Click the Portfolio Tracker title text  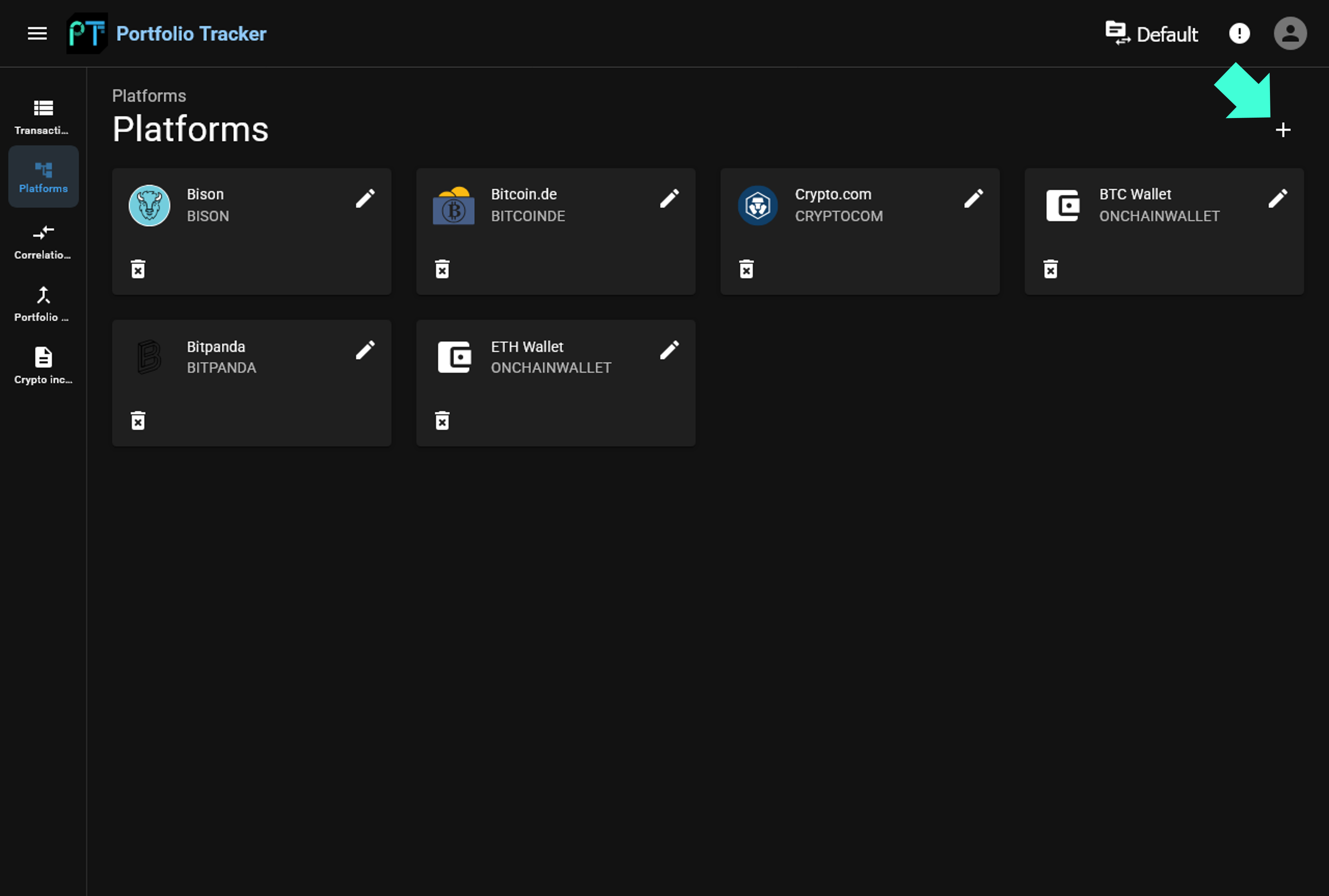[x=192, y=34]
